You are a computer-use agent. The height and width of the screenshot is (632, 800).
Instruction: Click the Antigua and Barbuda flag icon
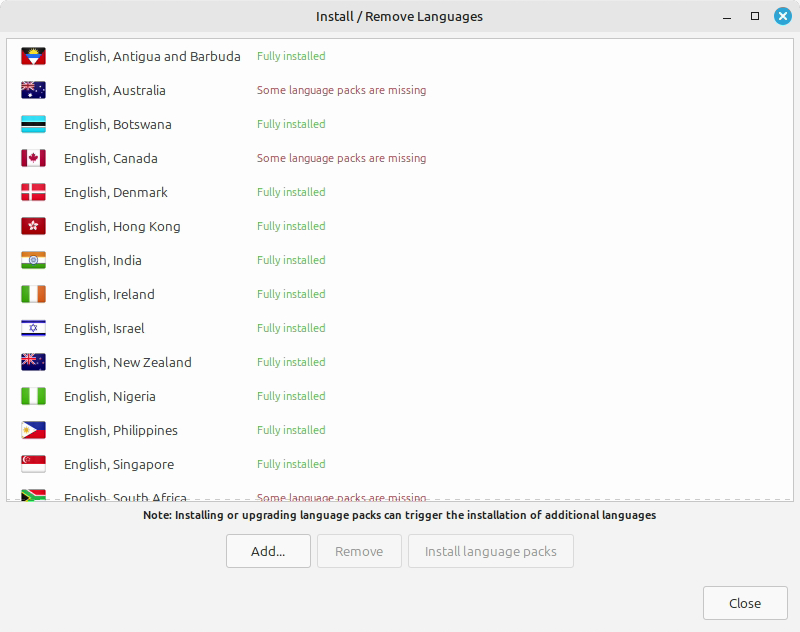(33, 57)
